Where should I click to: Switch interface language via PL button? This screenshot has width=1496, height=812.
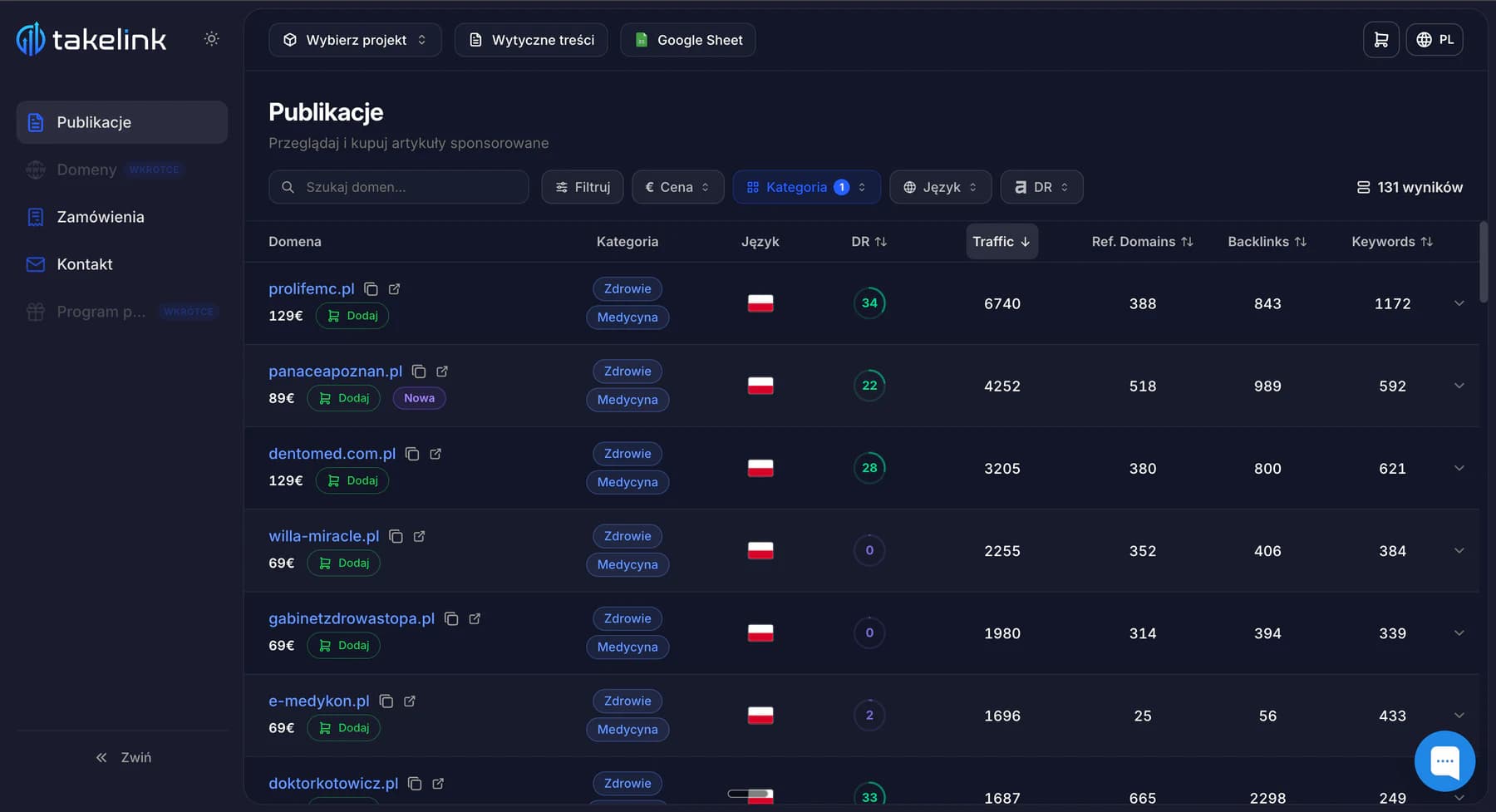pyautogui.click(x=1434, y=40)
